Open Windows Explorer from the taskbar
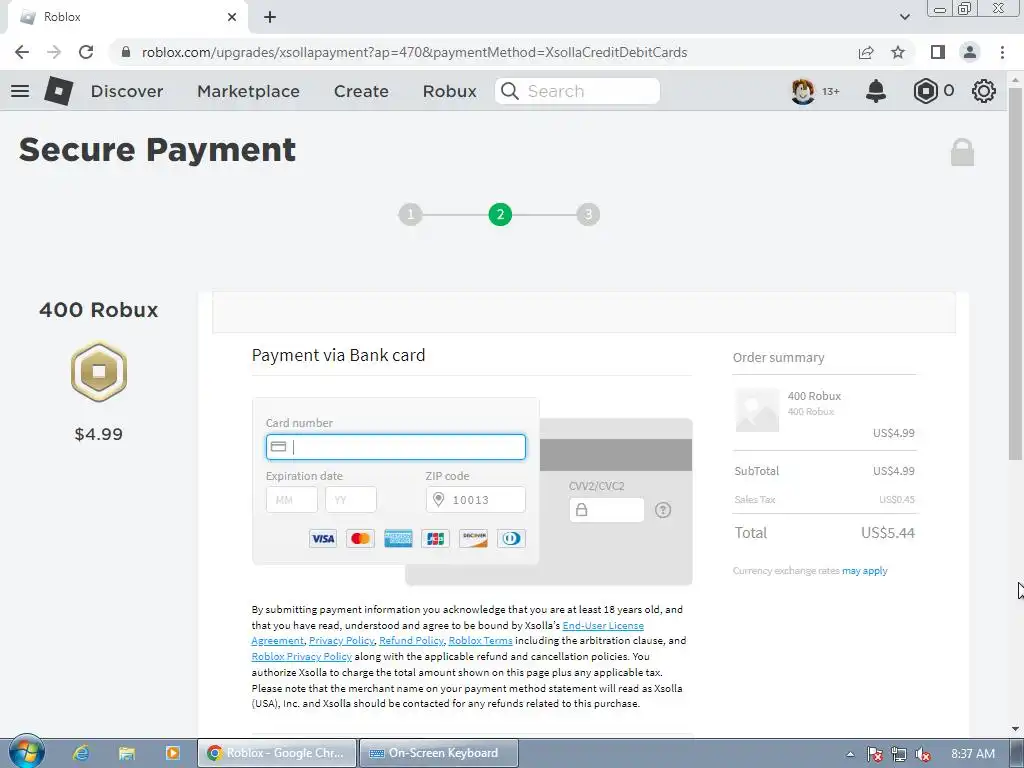 [127, 753]
